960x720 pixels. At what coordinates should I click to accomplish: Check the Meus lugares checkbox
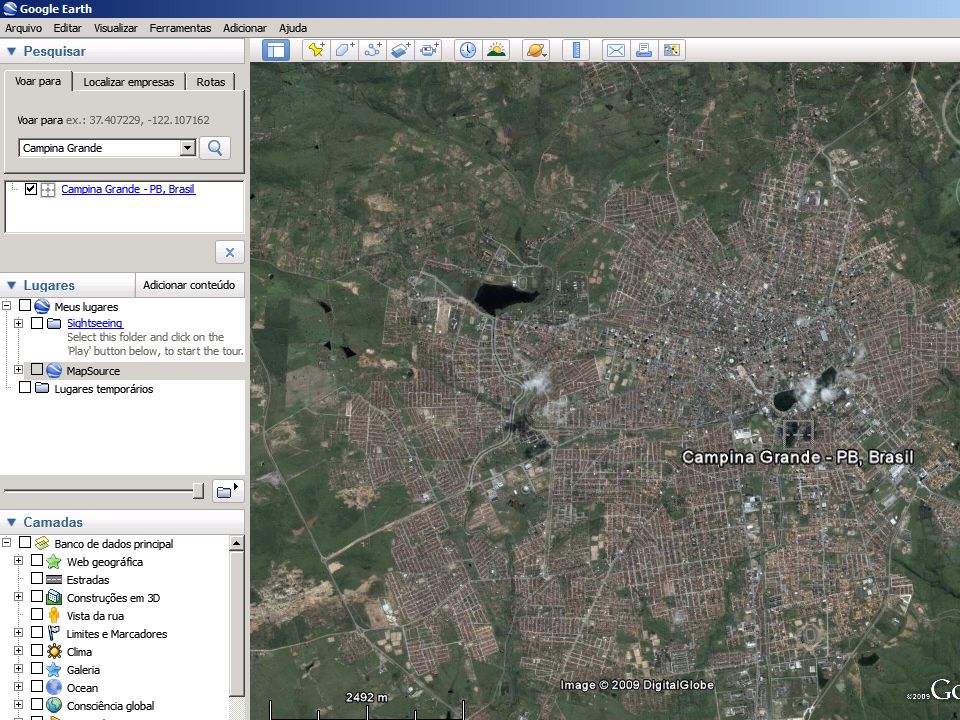pyautogui.click(x=24, y=305)
